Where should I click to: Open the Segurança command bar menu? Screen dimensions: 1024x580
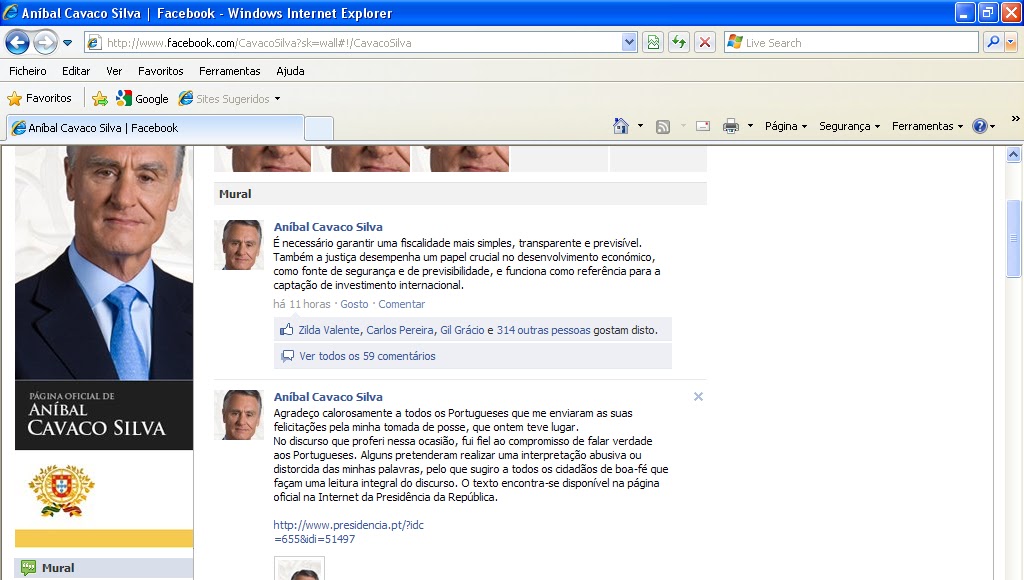tap(850, 126)
